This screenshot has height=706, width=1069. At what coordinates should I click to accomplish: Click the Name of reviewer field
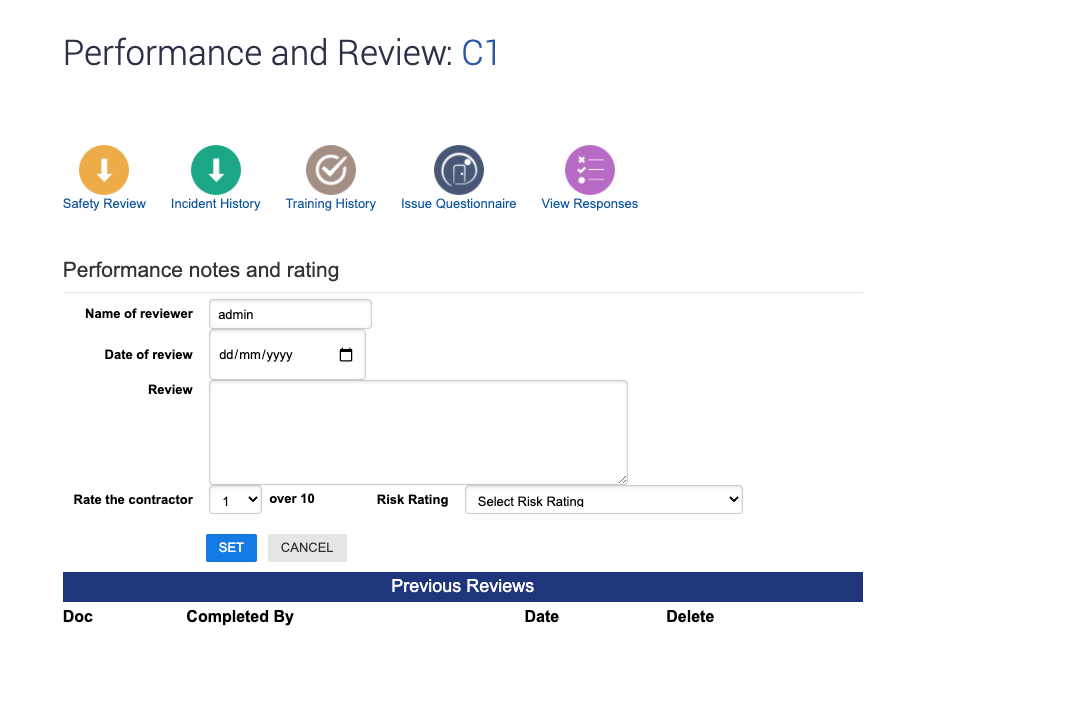(x=290, y=314)
